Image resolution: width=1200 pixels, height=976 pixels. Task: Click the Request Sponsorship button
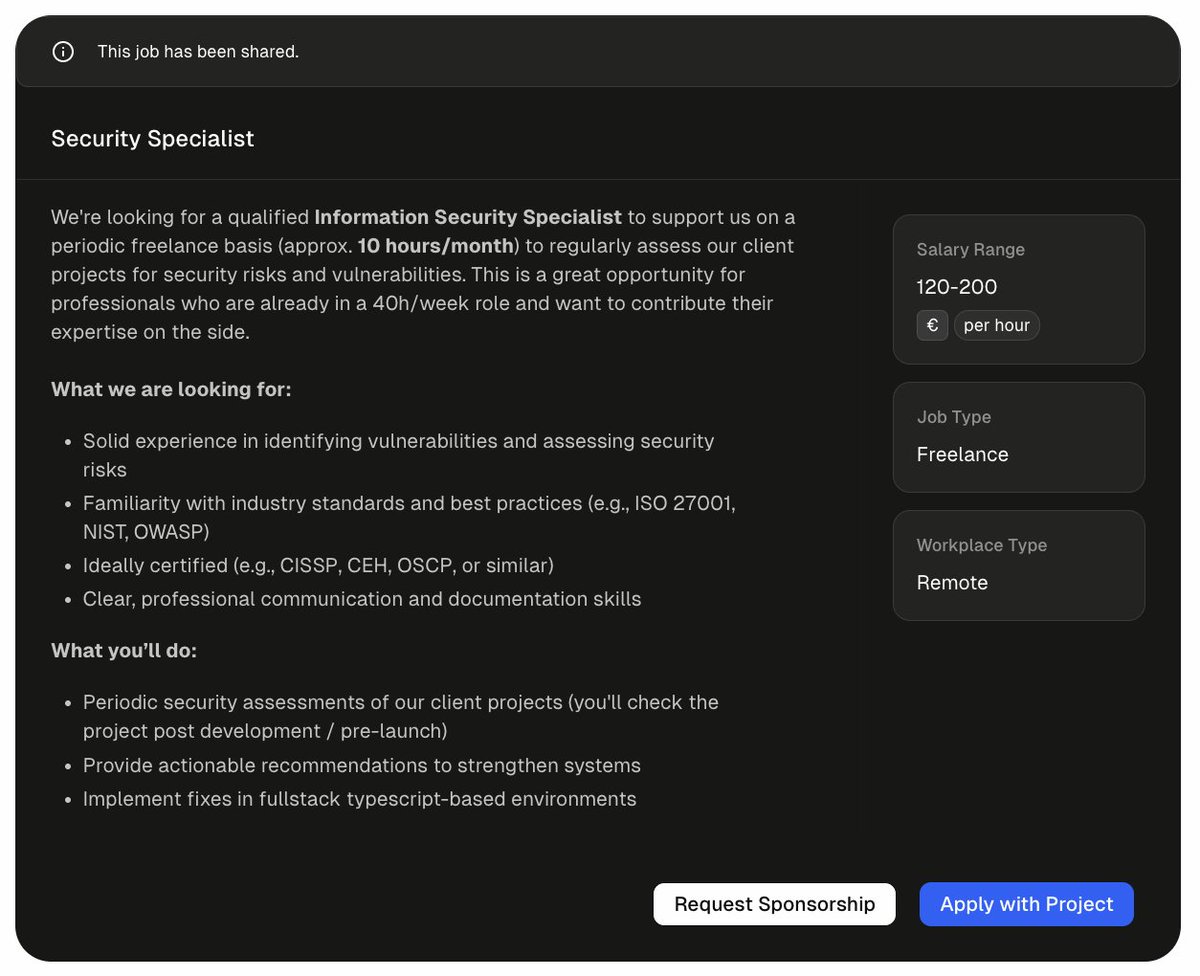pos(774,903)
